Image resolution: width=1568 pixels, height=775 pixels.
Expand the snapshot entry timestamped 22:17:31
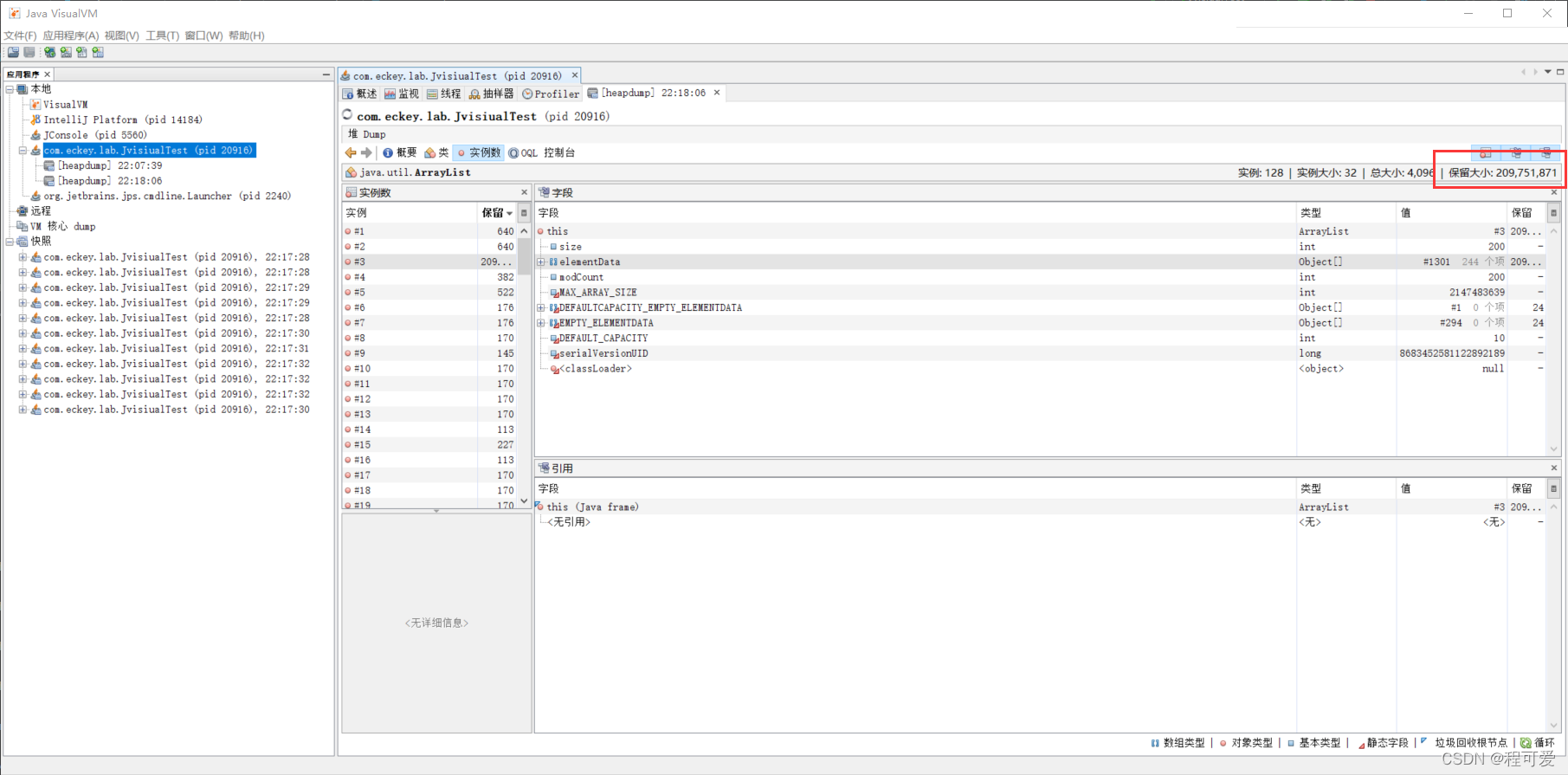(x=23, y=348)
